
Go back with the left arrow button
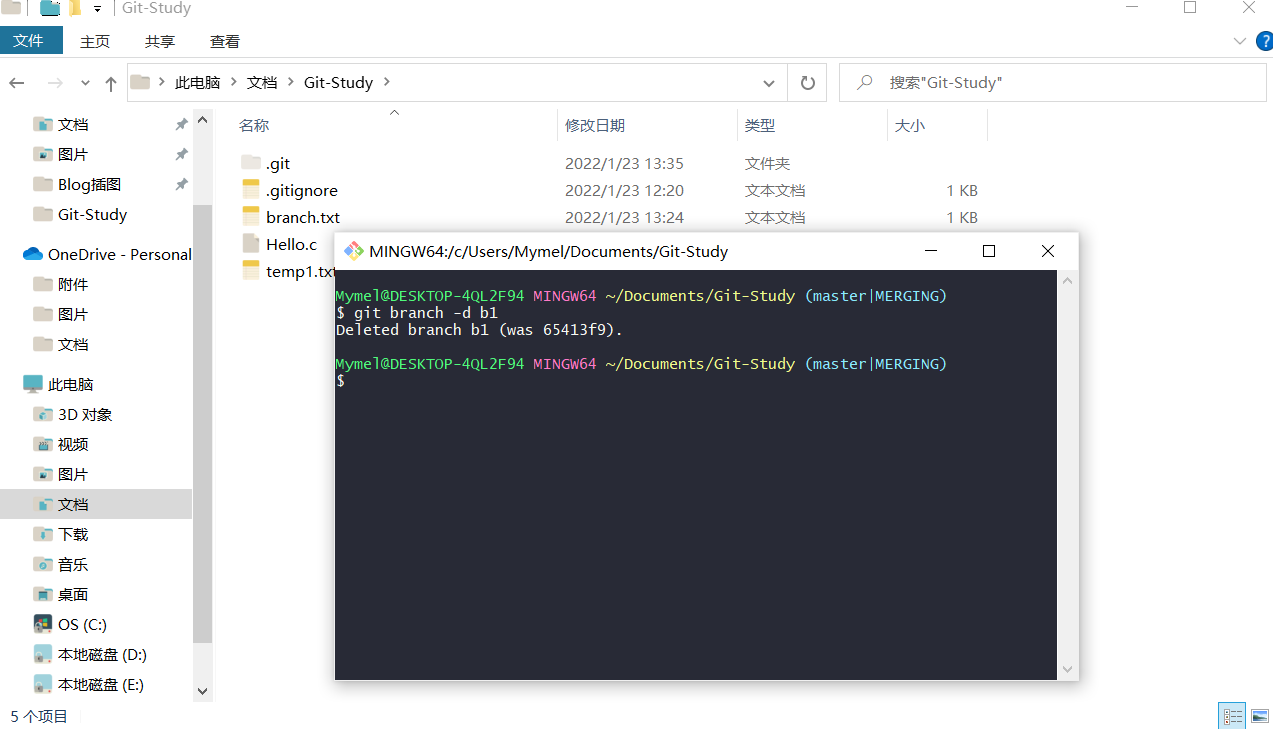point(17,83)
